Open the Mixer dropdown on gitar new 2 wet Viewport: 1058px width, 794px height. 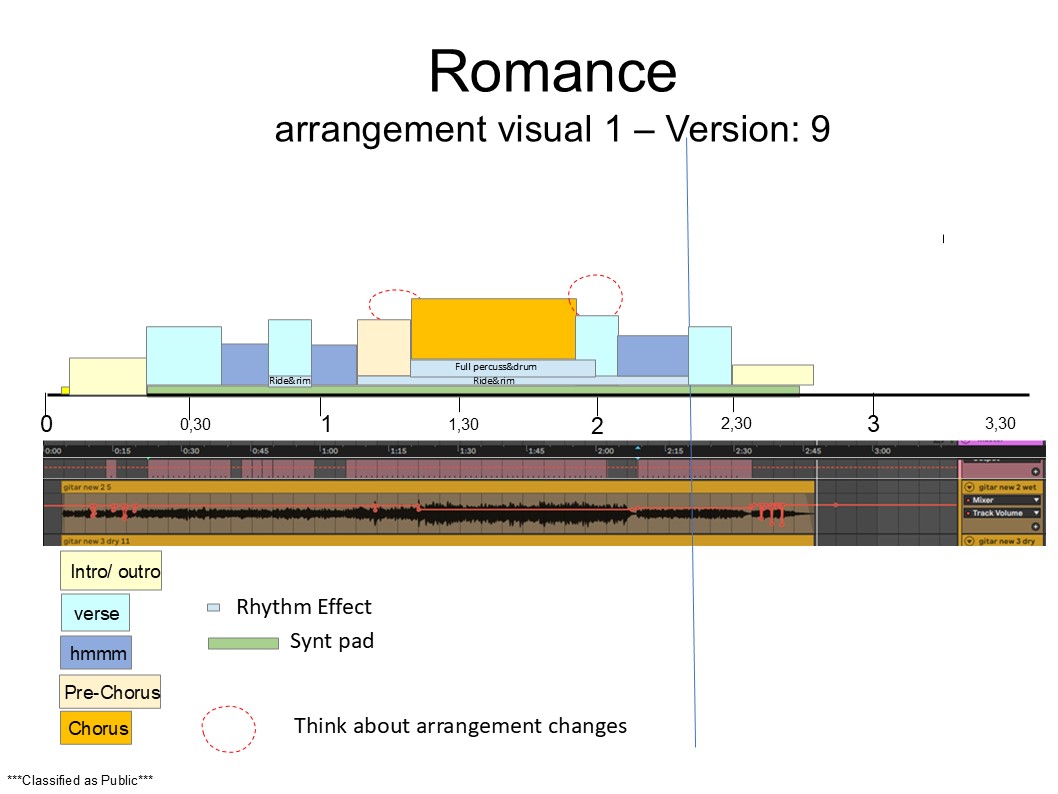pyautogui.click(x=1036, y=500)
